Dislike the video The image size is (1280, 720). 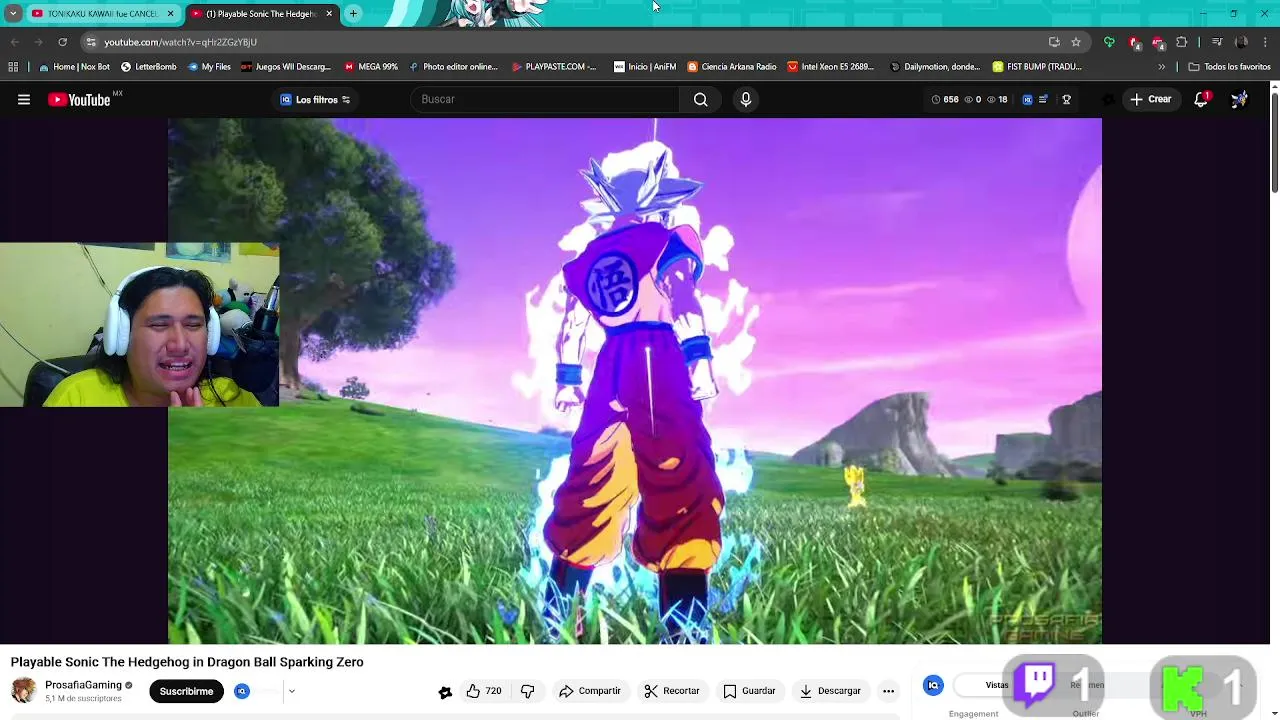coord(528,691)
